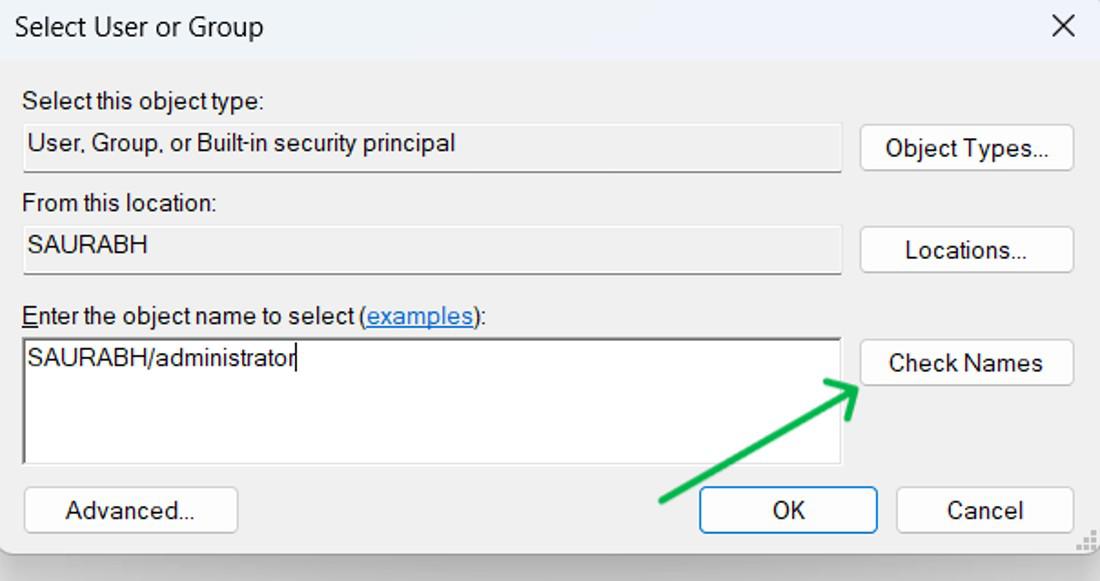This screenshot has height=581, width=1100.
Task: Click the empty area below the typed object name
Action: (430, 420)
